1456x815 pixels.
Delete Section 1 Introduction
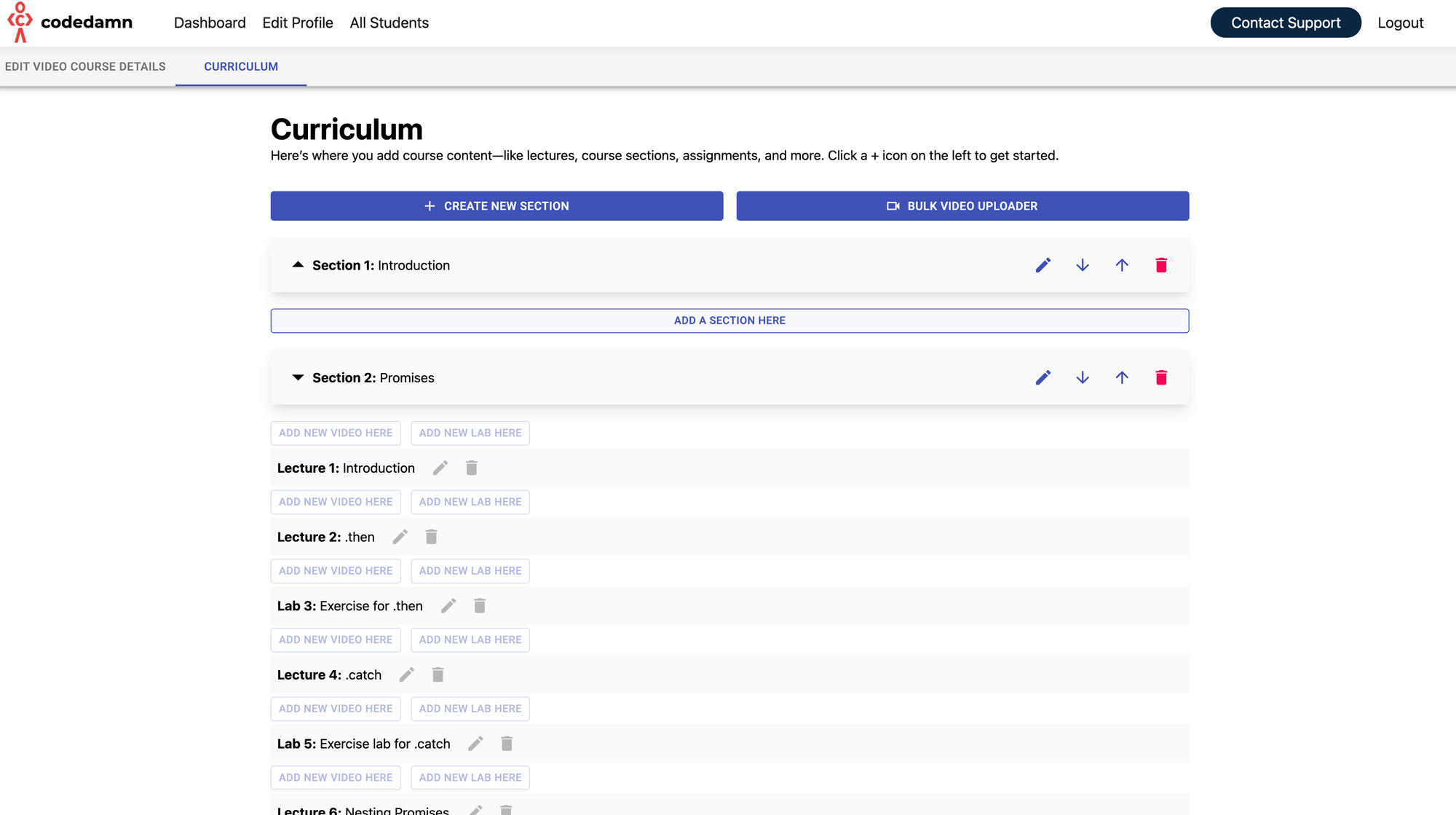[x=1161, y=265]
